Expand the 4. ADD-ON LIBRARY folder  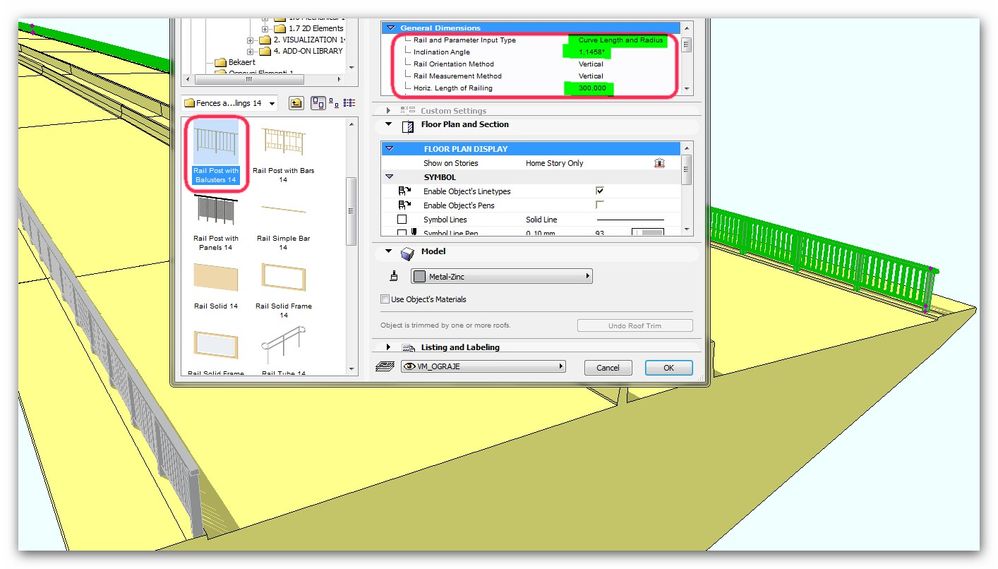tap(250, 52)
